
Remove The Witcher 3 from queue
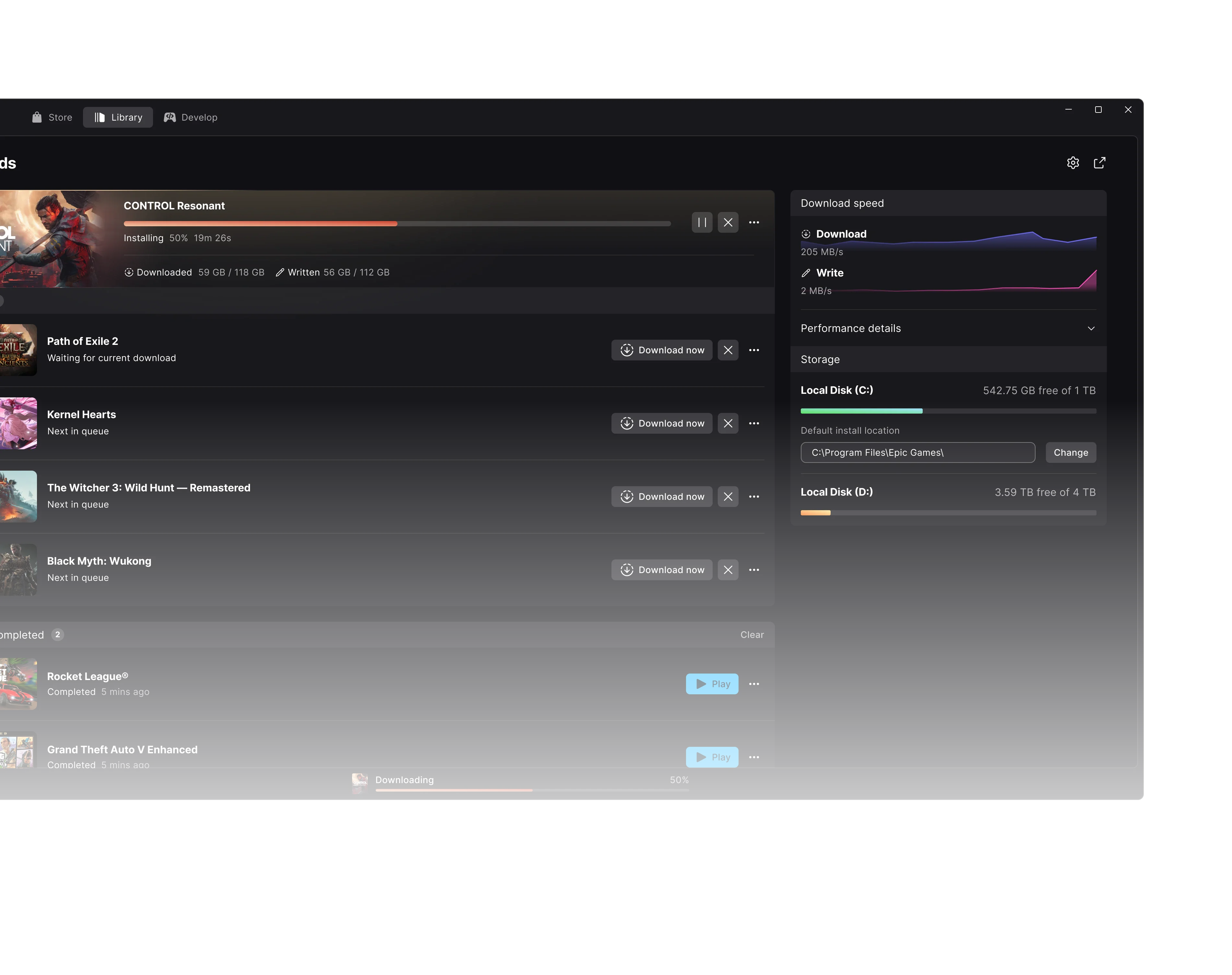coord(728,497)
